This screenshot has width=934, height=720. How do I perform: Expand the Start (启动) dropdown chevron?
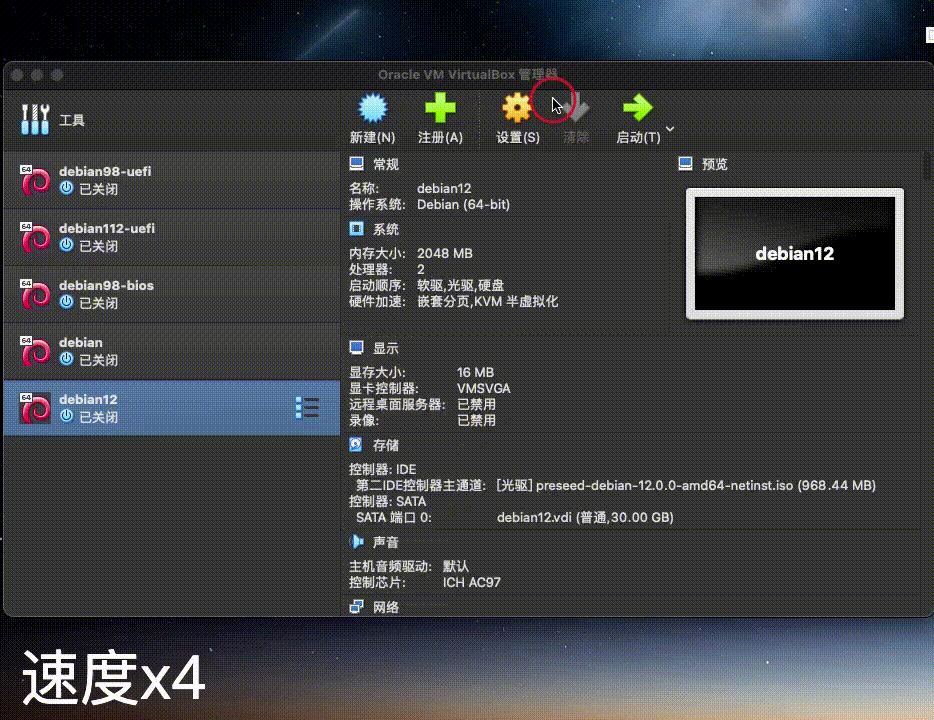[670, 129]
